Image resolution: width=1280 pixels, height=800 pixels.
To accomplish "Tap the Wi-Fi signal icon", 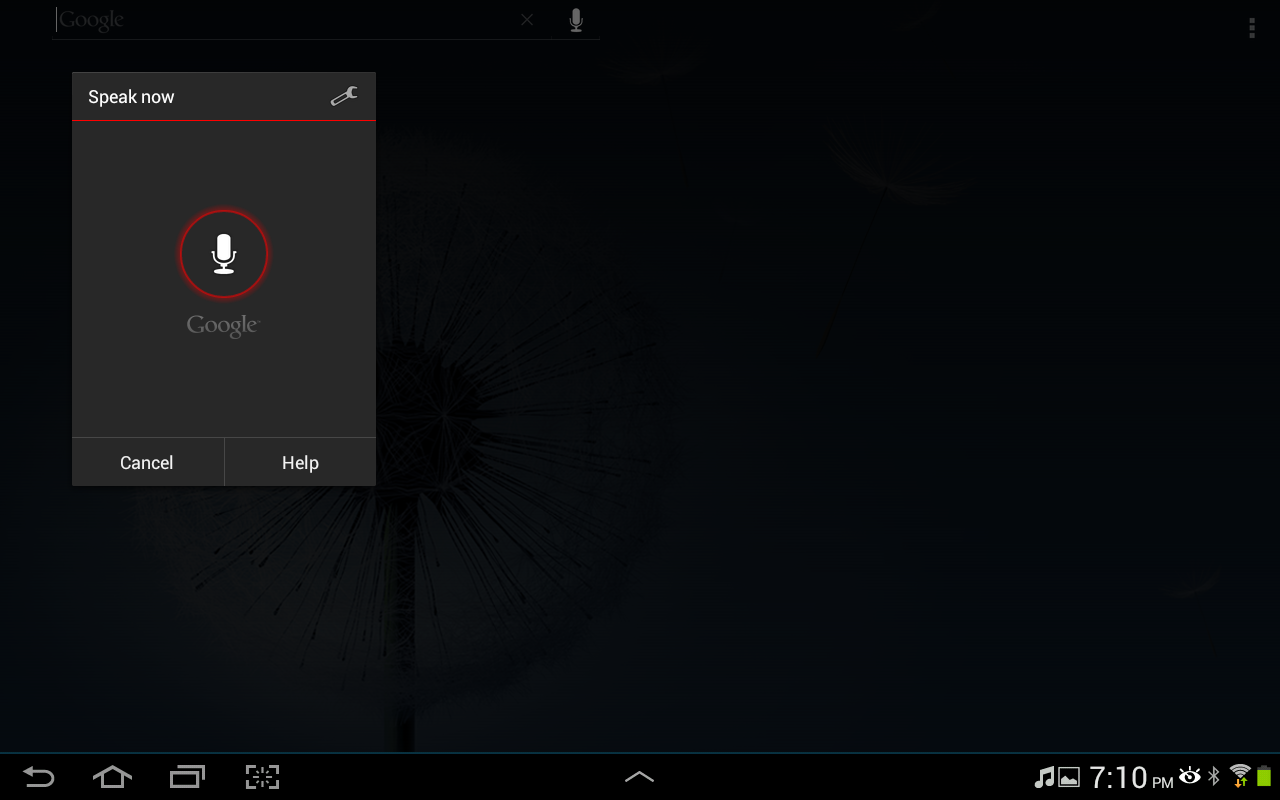I will pos(1240,776).
